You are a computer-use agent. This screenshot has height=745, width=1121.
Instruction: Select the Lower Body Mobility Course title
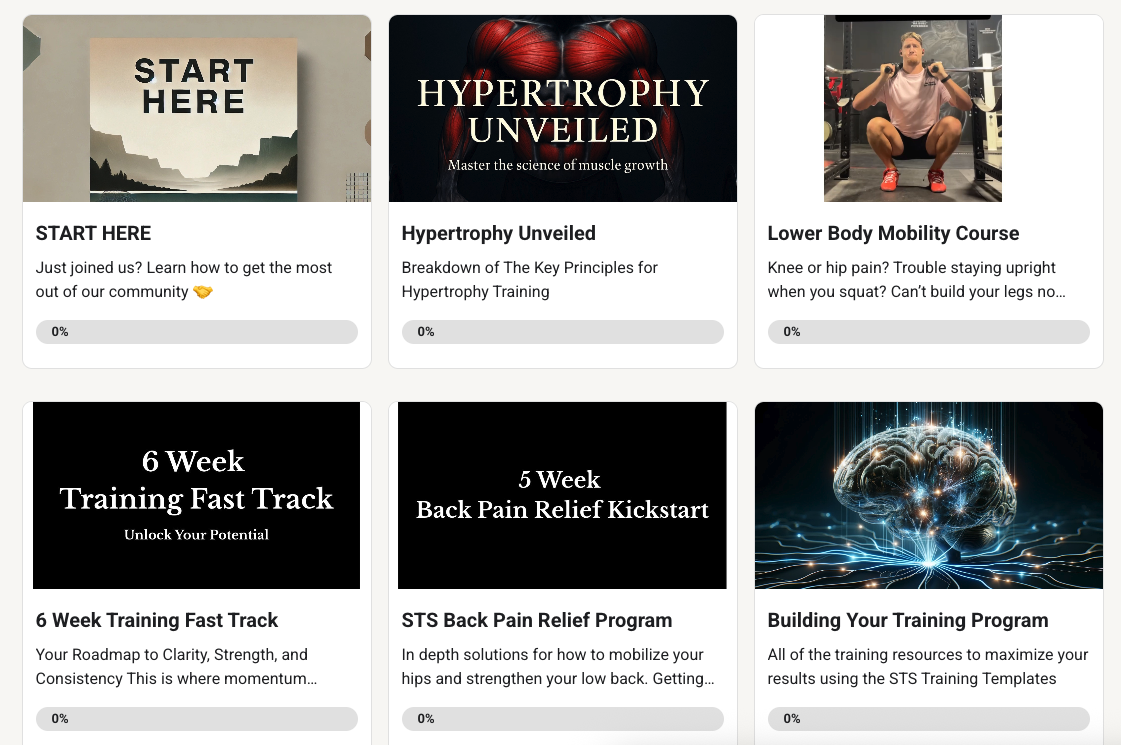click(x=893, y=233)
